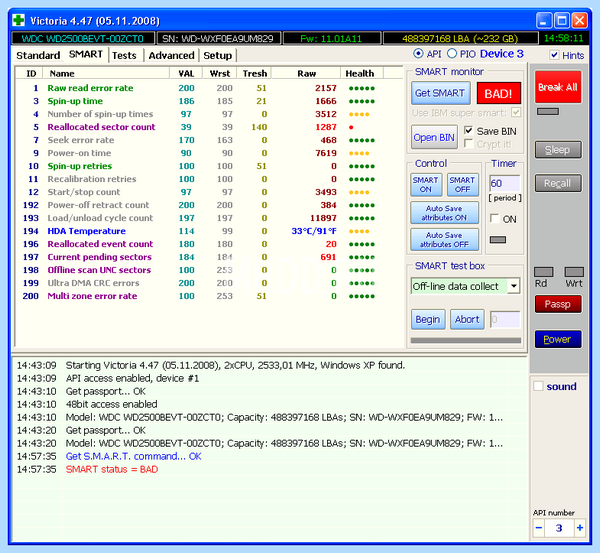The image size is (600, 553).
Task: Begin the SMART test
Action: pos(428,320)
